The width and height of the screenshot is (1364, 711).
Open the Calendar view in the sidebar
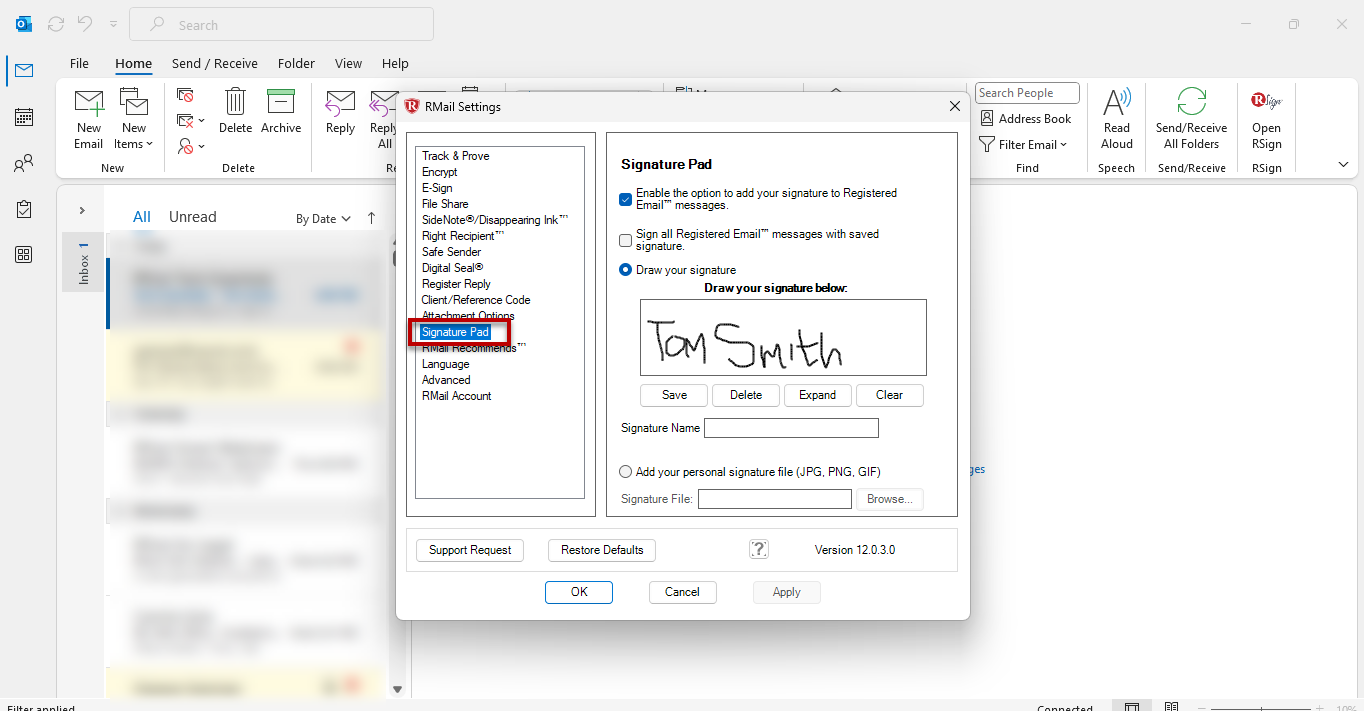(23, 117)
